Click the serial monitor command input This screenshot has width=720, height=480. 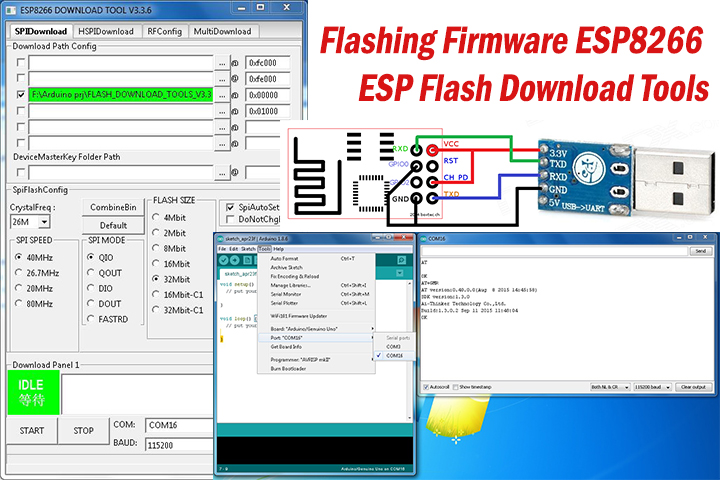(x=554, y=251)
